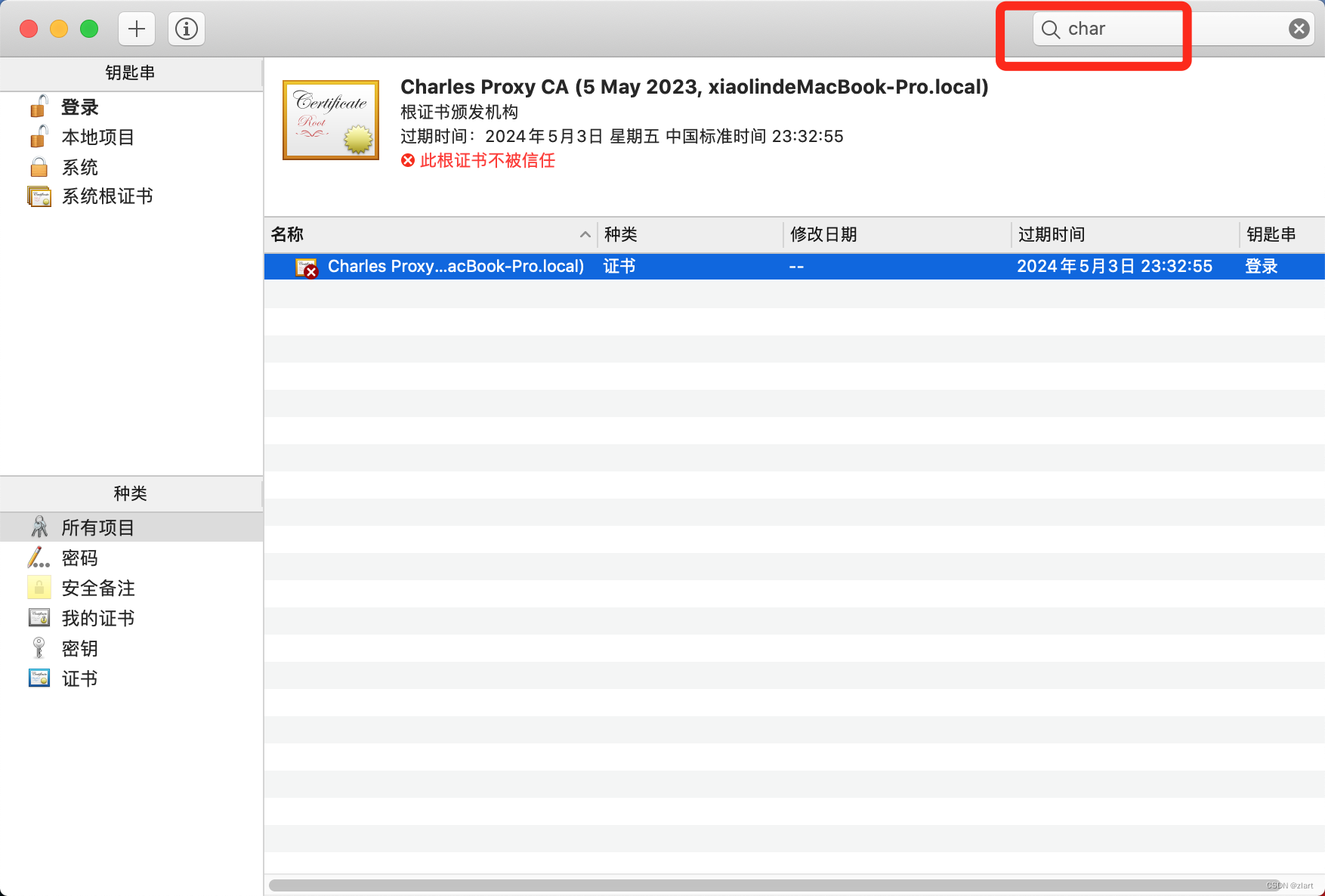Select the 密码 category
This screenshot has width=1325, height=896.
click(131, 558)
